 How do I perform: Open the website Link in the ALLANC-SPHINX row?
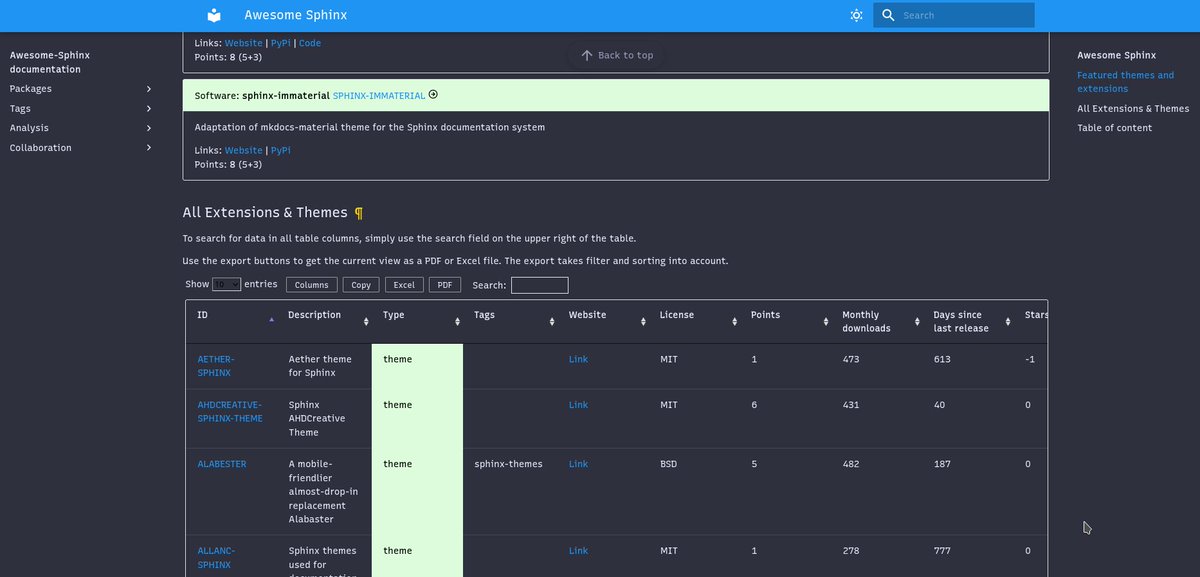578,551
